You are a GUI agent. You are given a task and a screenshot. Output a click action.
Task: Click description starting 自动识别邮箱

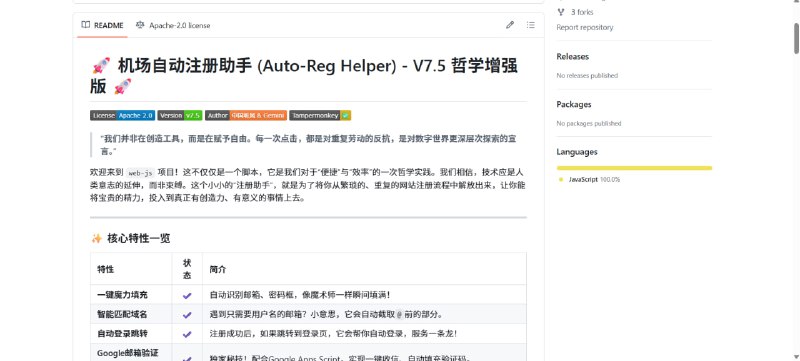300,295
